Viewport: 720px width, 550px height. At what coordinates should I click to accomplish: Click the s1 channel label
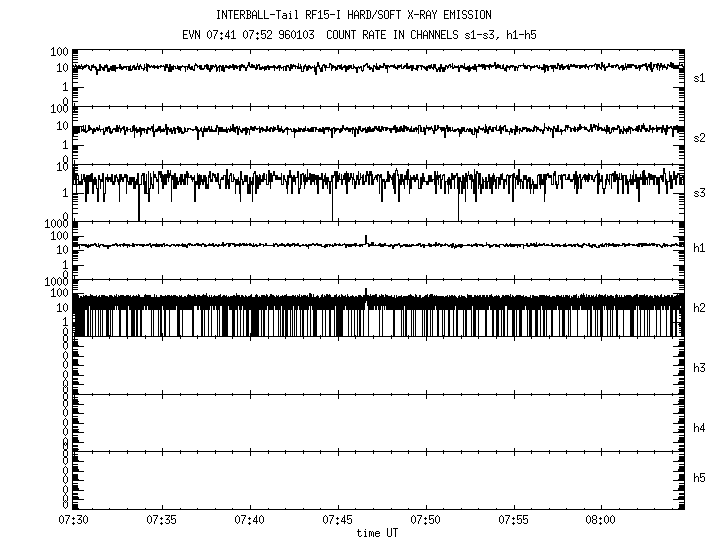point(699,77)
